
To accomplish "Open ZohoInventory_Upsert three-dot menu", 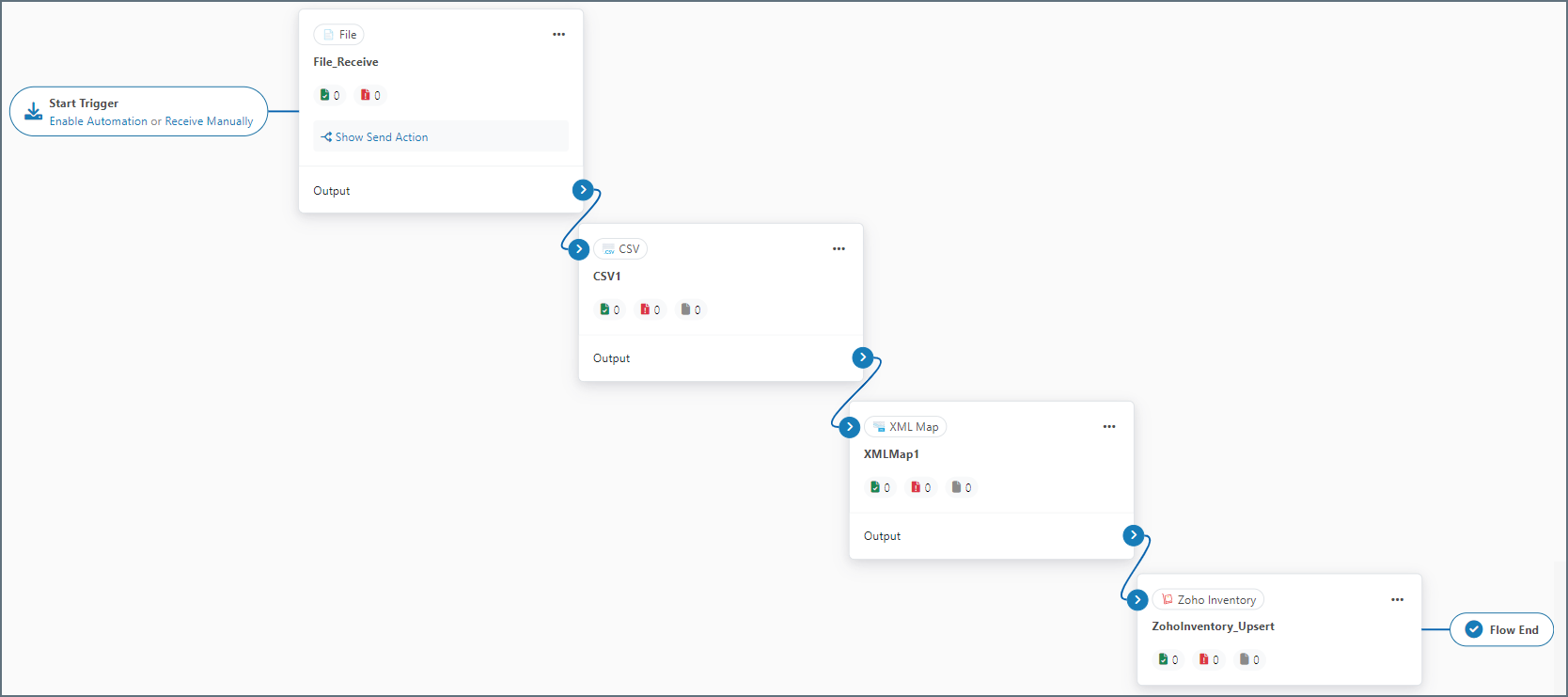I will (x=1397, y=600).
